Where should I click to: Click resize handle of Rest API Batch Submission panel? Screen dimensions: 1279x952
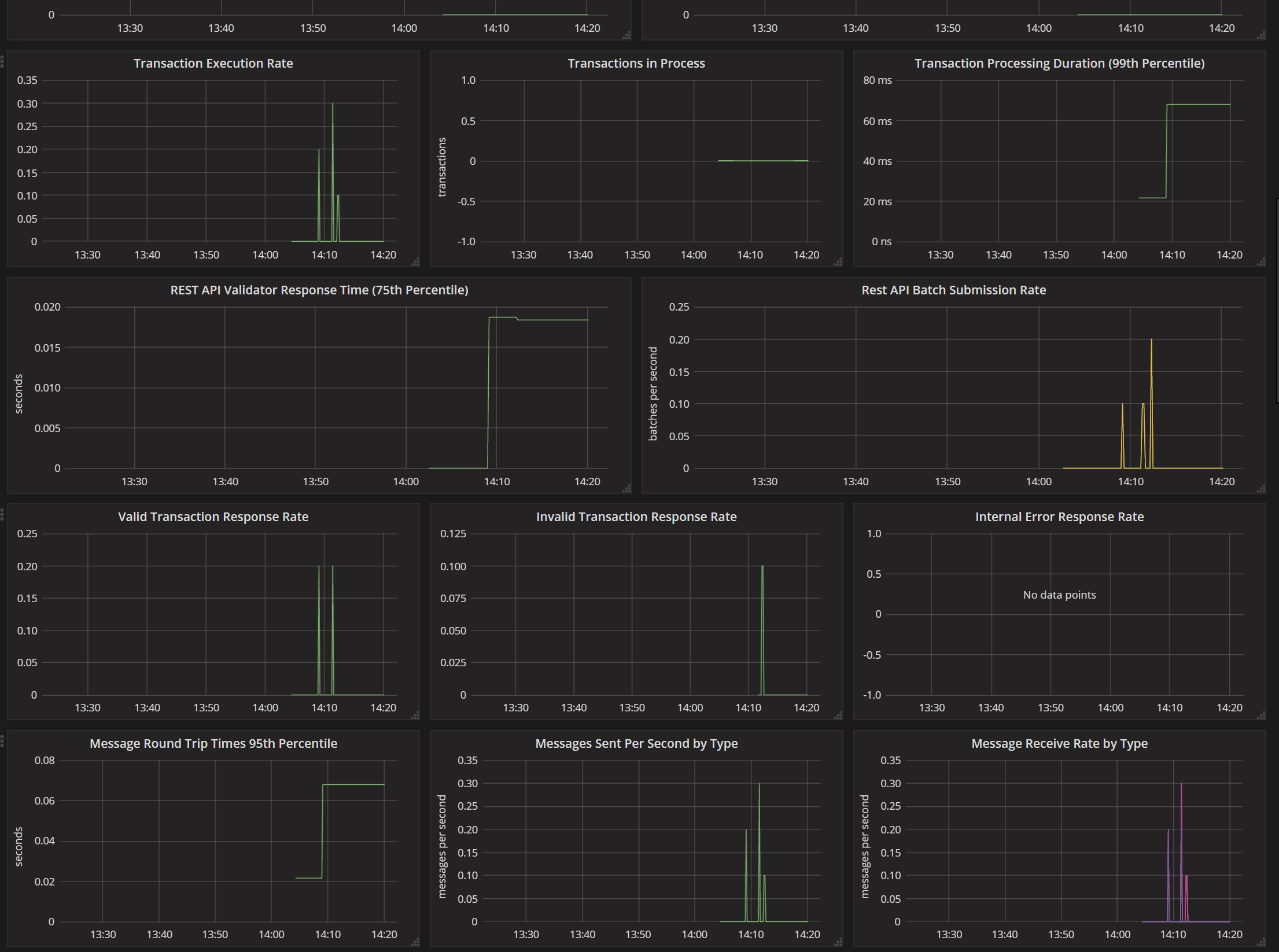click(1261, 489)
